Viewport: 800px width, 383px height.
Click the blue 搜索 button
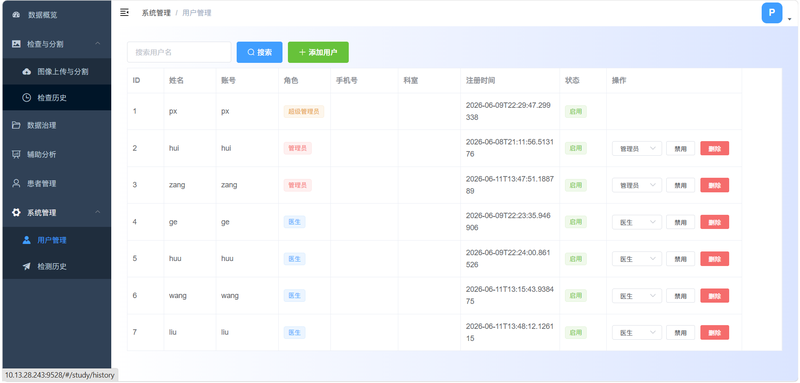[259, 52]
